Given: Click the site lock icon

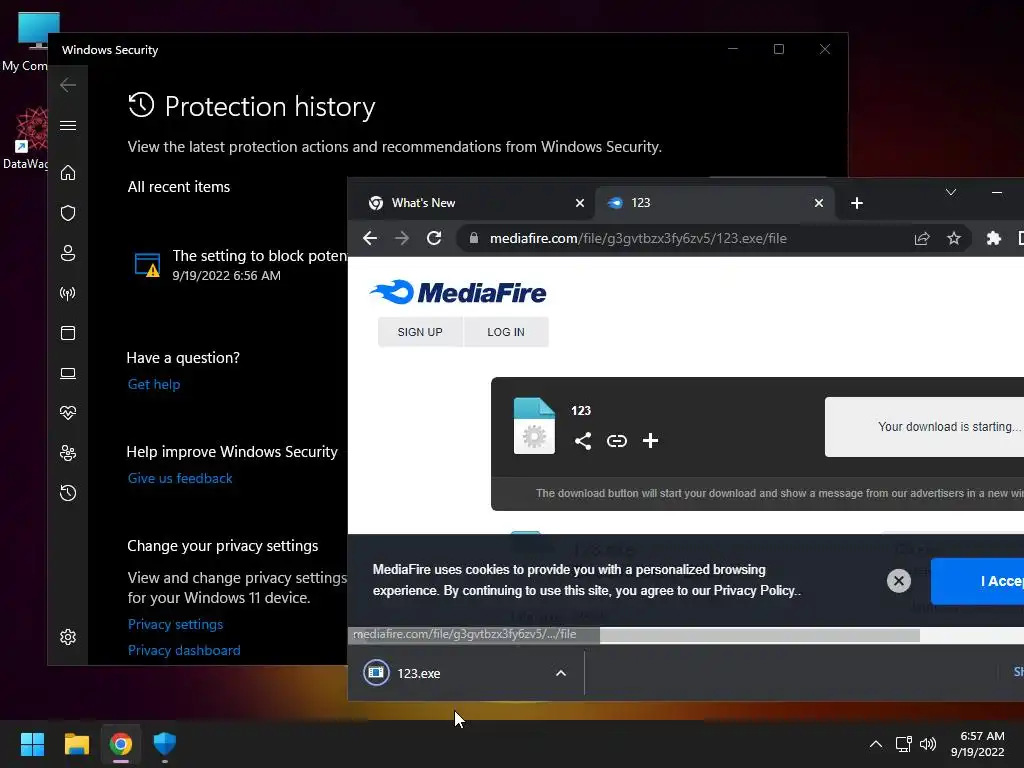Looking at the screenshot, I should point(474,238).
